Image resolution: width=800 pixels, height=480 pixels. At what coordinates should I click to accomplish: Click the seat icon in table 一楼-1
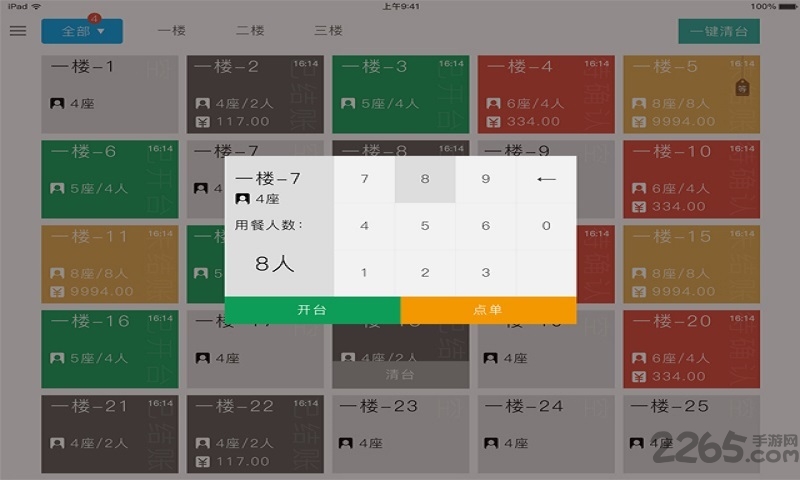pyautogui.click(x=57, y=103)
